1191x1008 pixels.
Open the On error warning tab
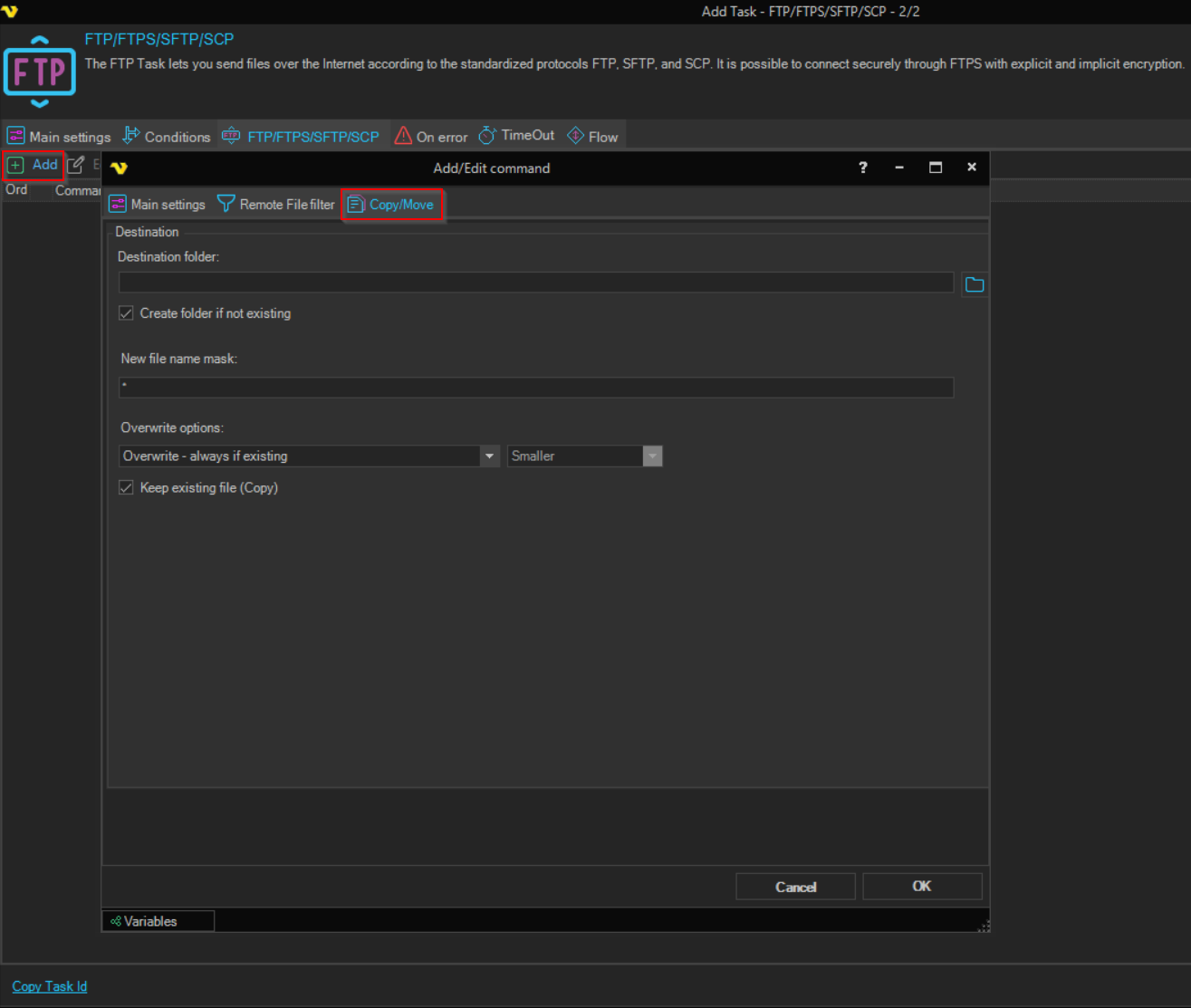[x=431, y=137]
